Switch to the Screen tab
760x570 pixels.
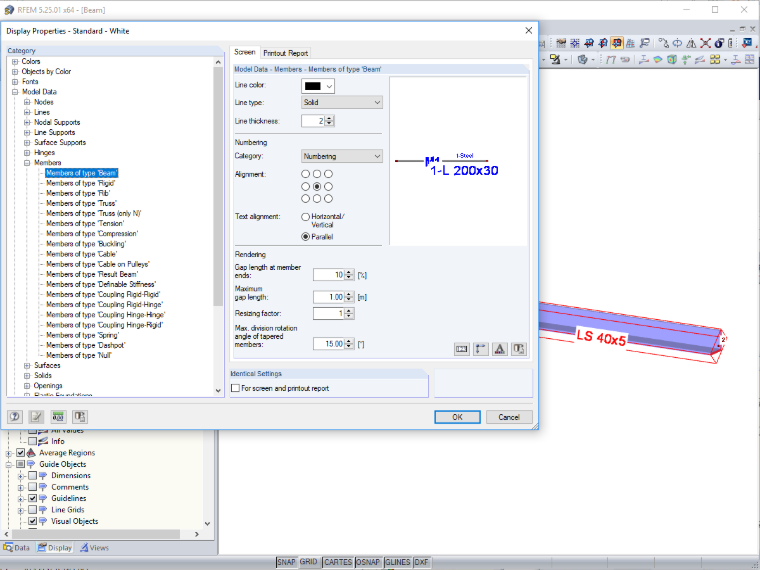[x=245, y=52]
